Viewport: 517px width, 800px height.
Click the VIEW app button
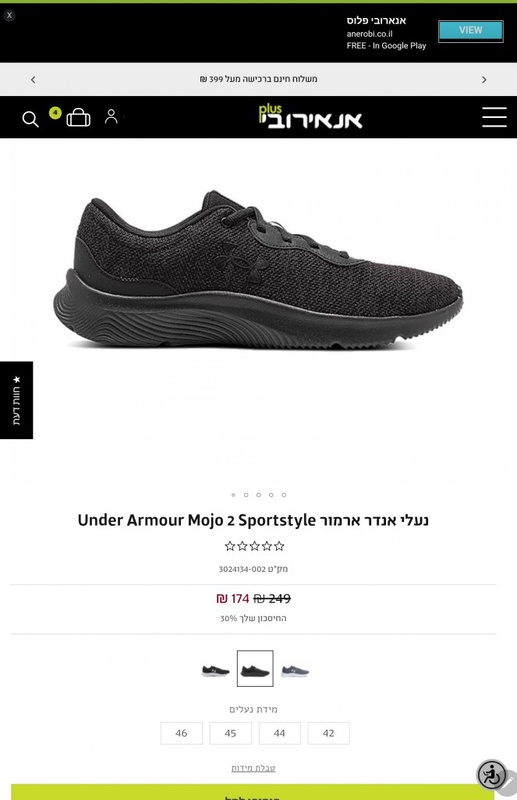(471, 31)
